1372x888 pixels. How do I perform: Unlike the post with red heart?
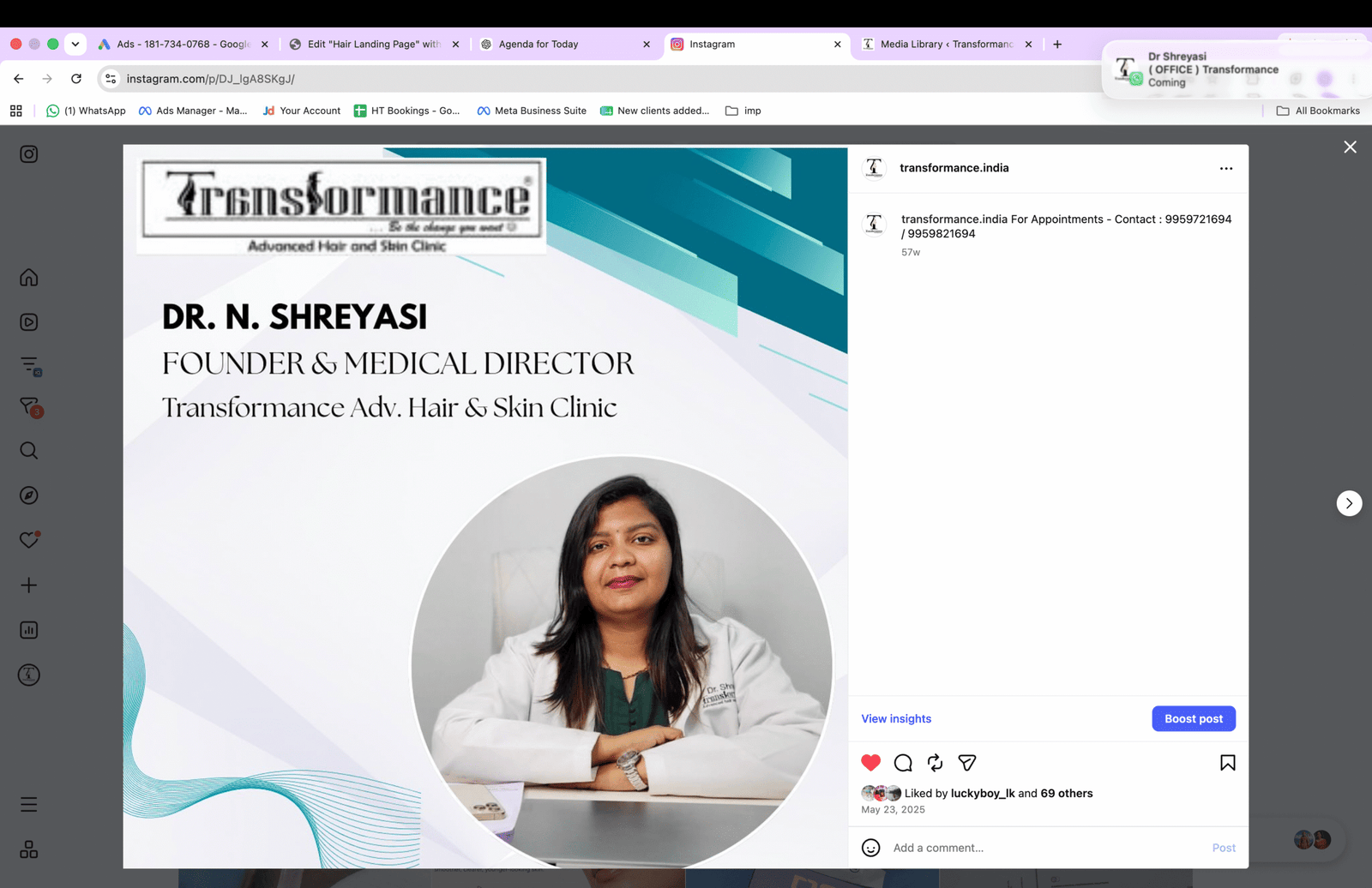point(870,763)
